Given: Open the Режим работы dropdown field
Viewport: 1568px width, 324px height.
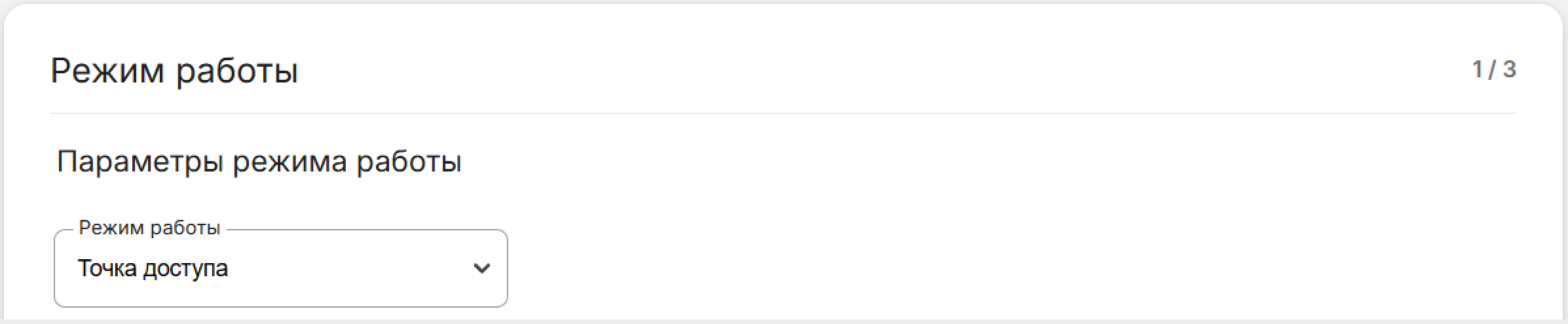Looking at the screenshot, I should [x=280, y=268].
